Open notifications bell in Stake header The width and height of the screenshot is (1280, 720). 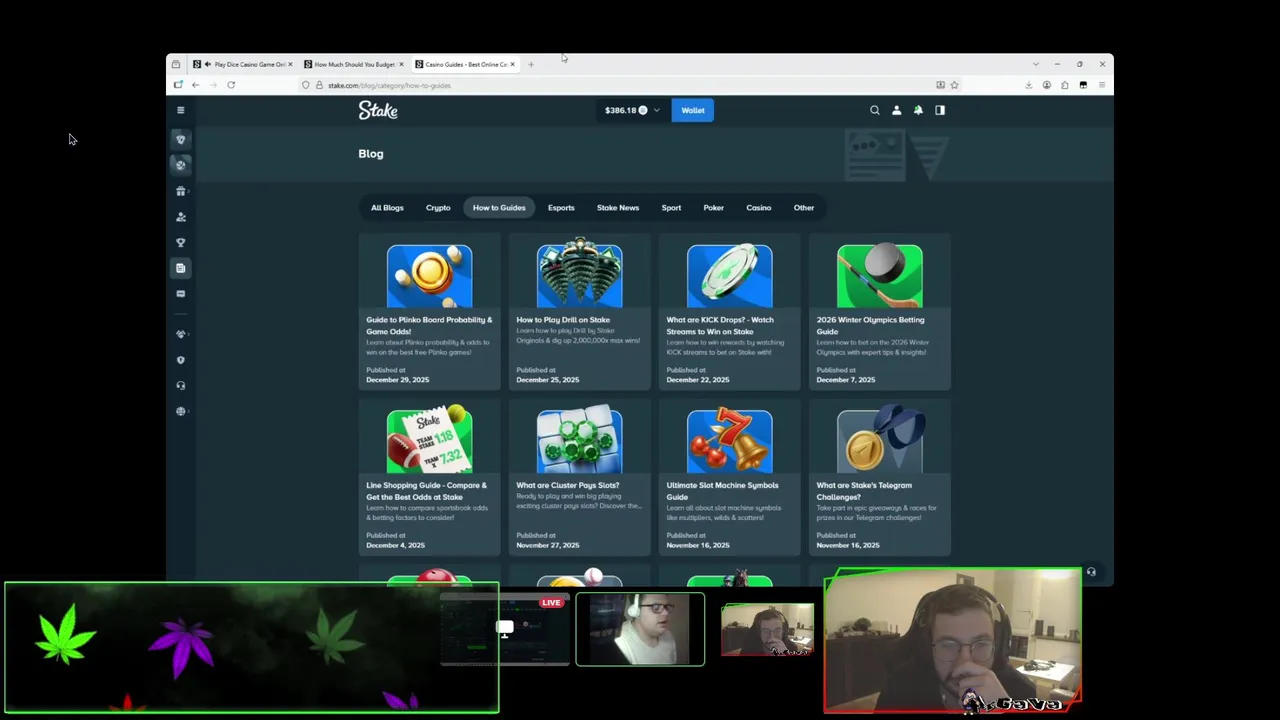[x=918, y=110]
